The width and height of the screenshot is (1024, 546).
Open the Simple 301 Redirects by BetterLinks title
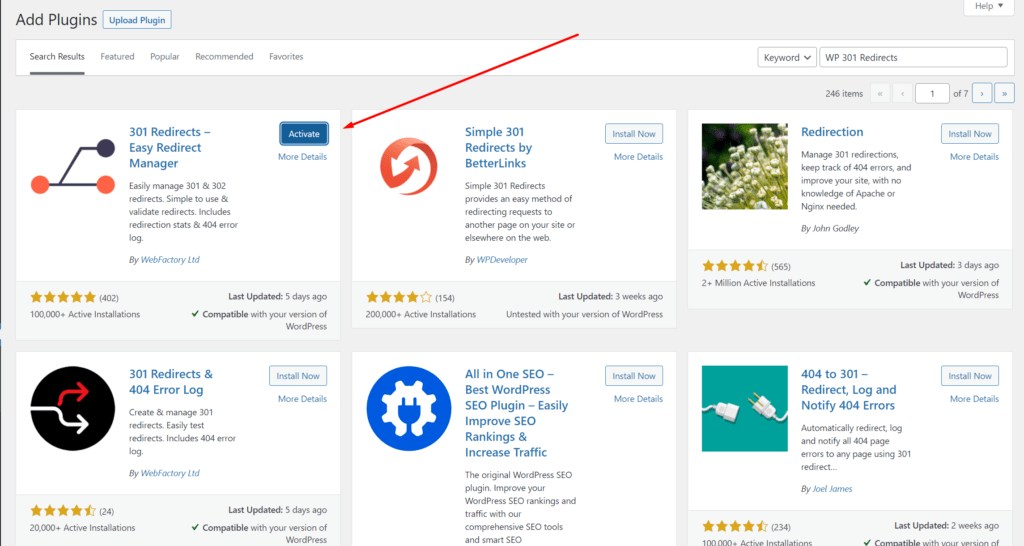(x=498, y=148)
